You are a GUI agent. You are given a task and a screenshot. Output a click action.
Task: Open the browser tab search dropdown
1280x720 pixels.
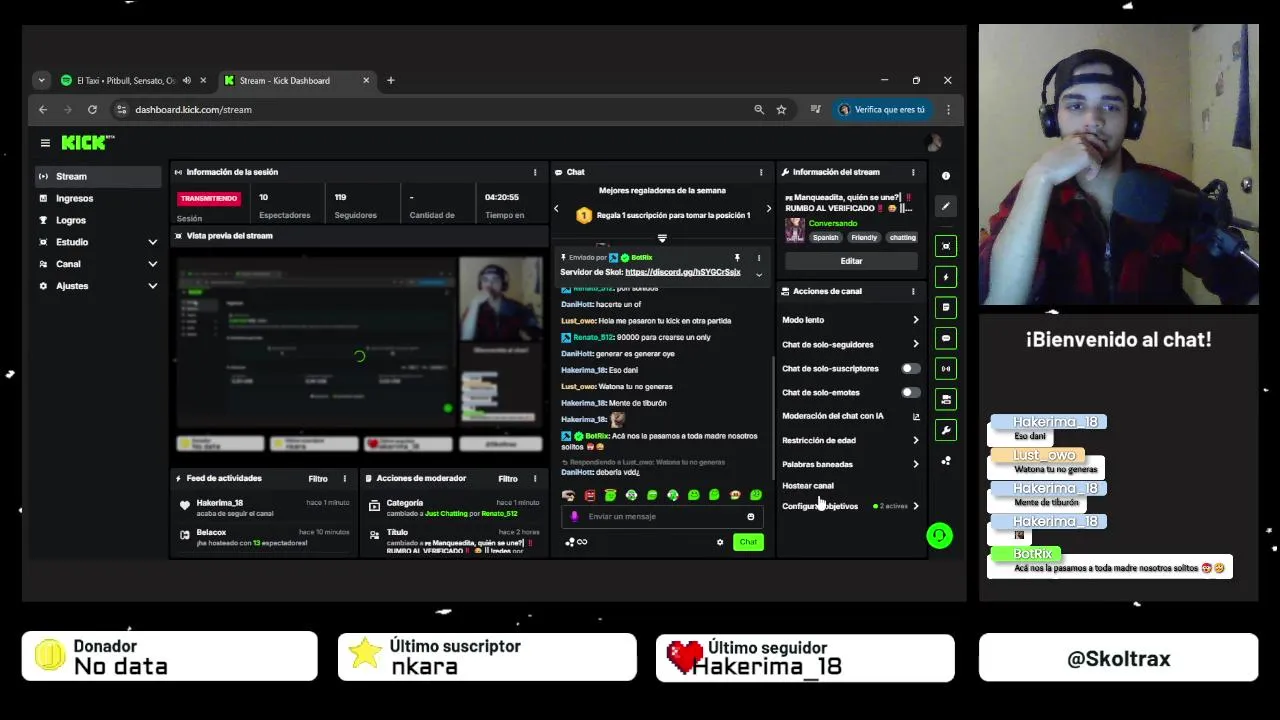[x=41, y=80]
